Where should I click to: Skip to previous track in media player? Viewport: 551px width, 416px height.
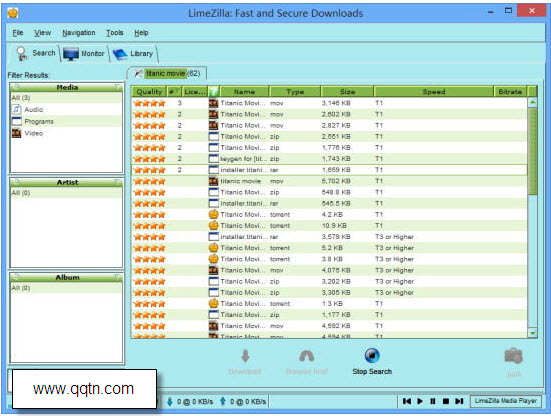(x=407, y=401)
